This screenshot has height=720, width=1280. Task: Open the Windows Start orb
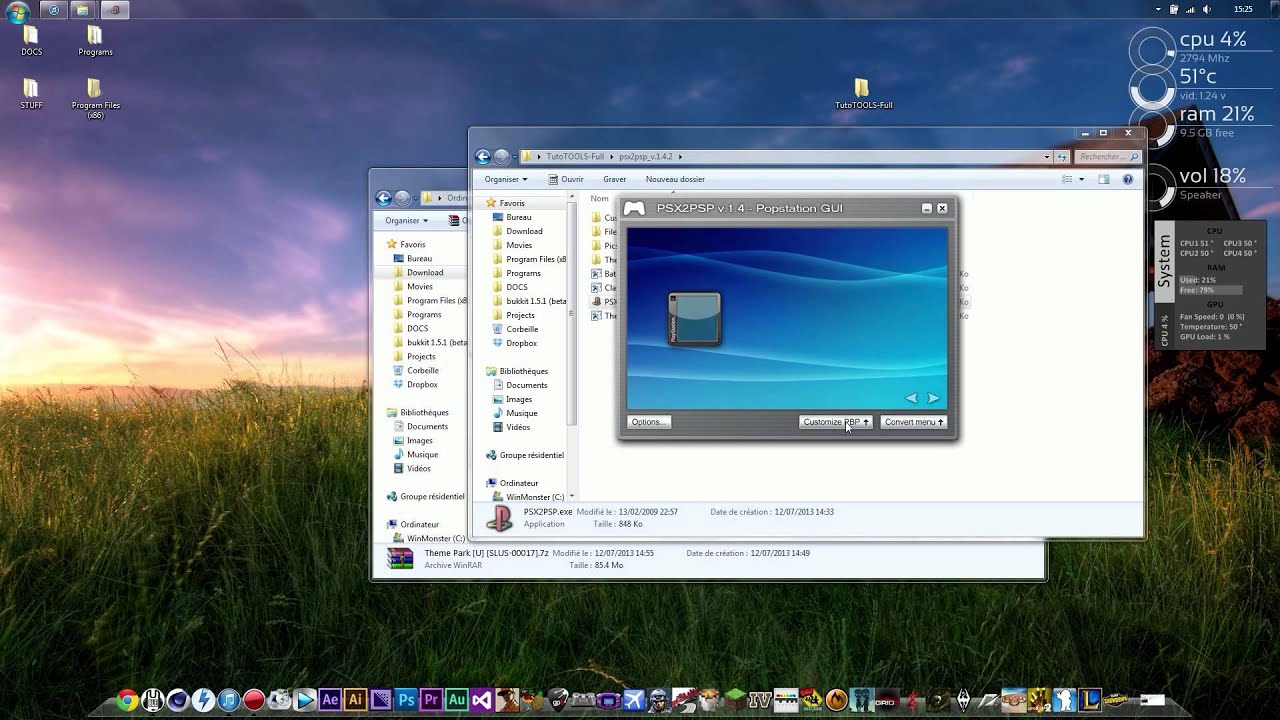(17, 12)
